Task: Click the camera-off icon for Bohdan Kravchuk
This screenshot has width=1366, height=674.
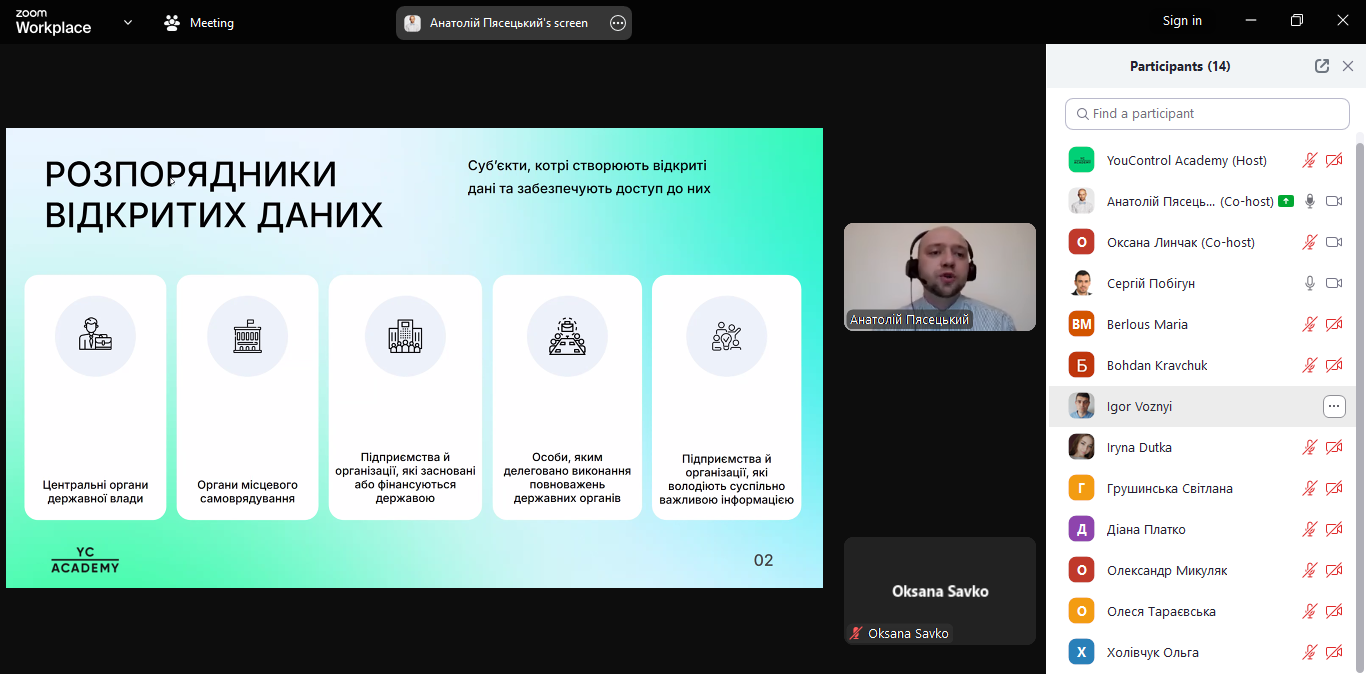Action: 1334,365
